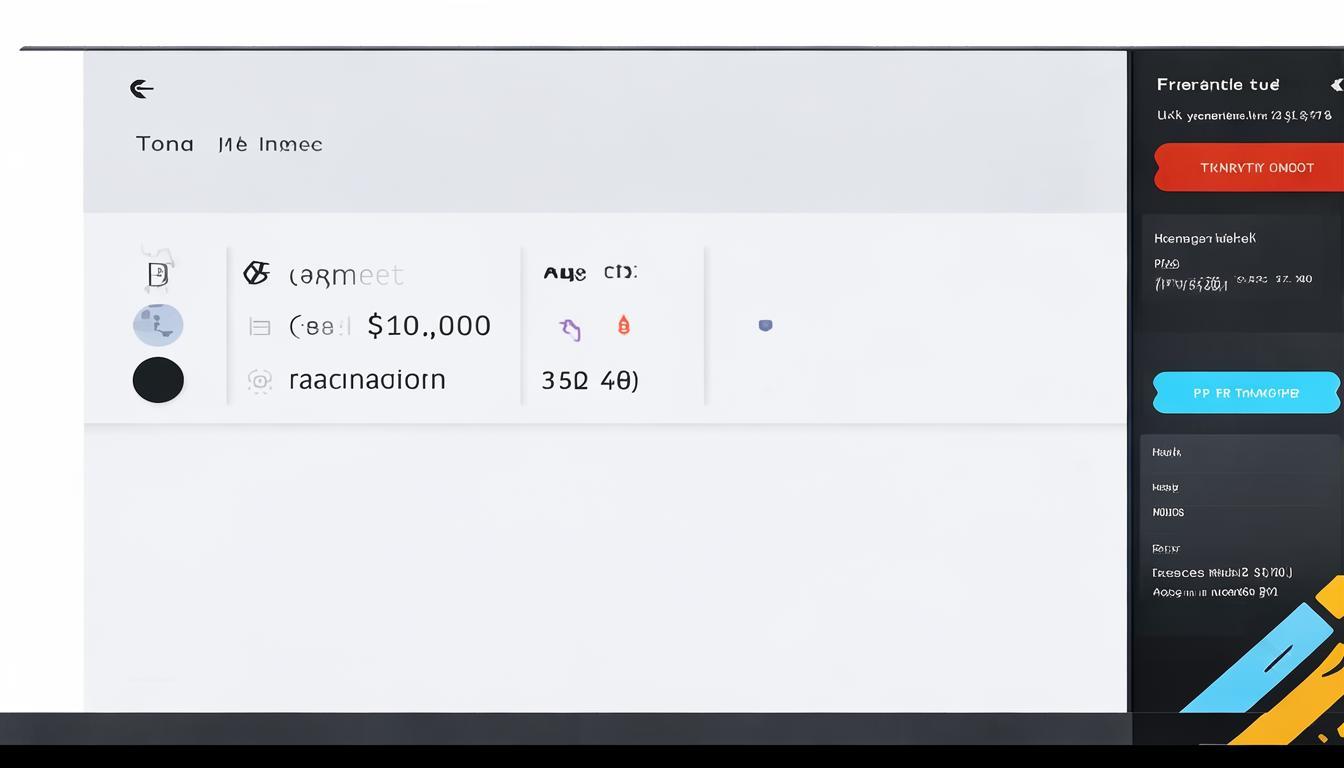1344x768 pixels.
Task: Click the crossed-circle icon beside first row label
Action: [x=257, y=273]
